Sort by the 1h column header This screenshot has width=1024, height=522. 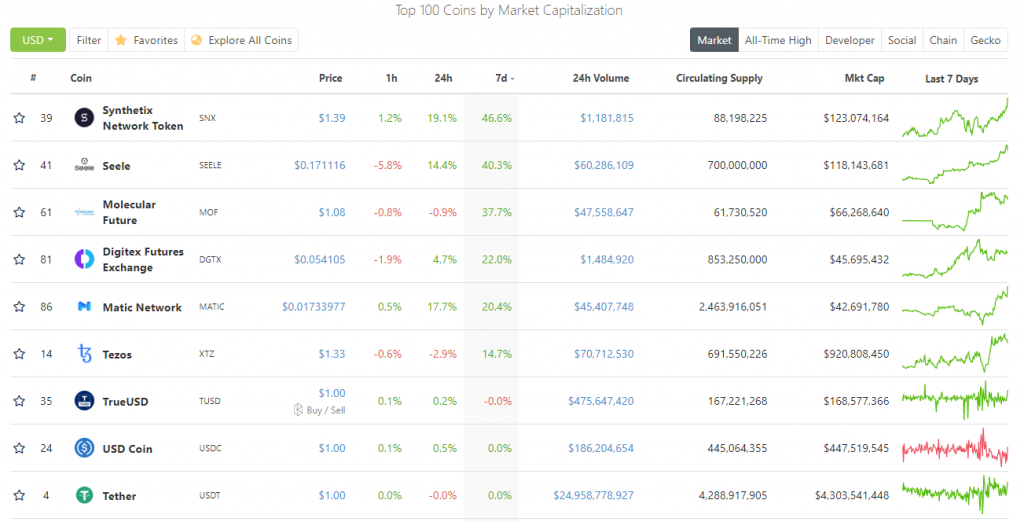391,78
